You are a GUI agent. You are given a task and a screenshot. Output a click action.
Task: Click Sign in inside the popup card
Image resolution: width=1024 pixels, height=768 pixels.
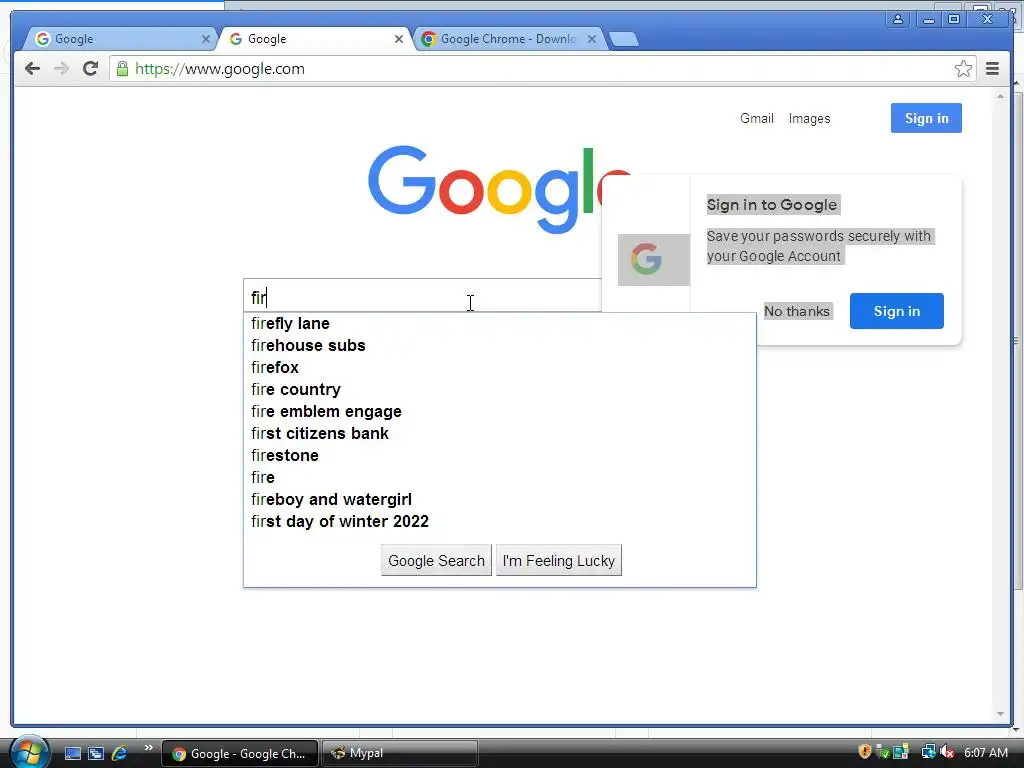(897, 311)
